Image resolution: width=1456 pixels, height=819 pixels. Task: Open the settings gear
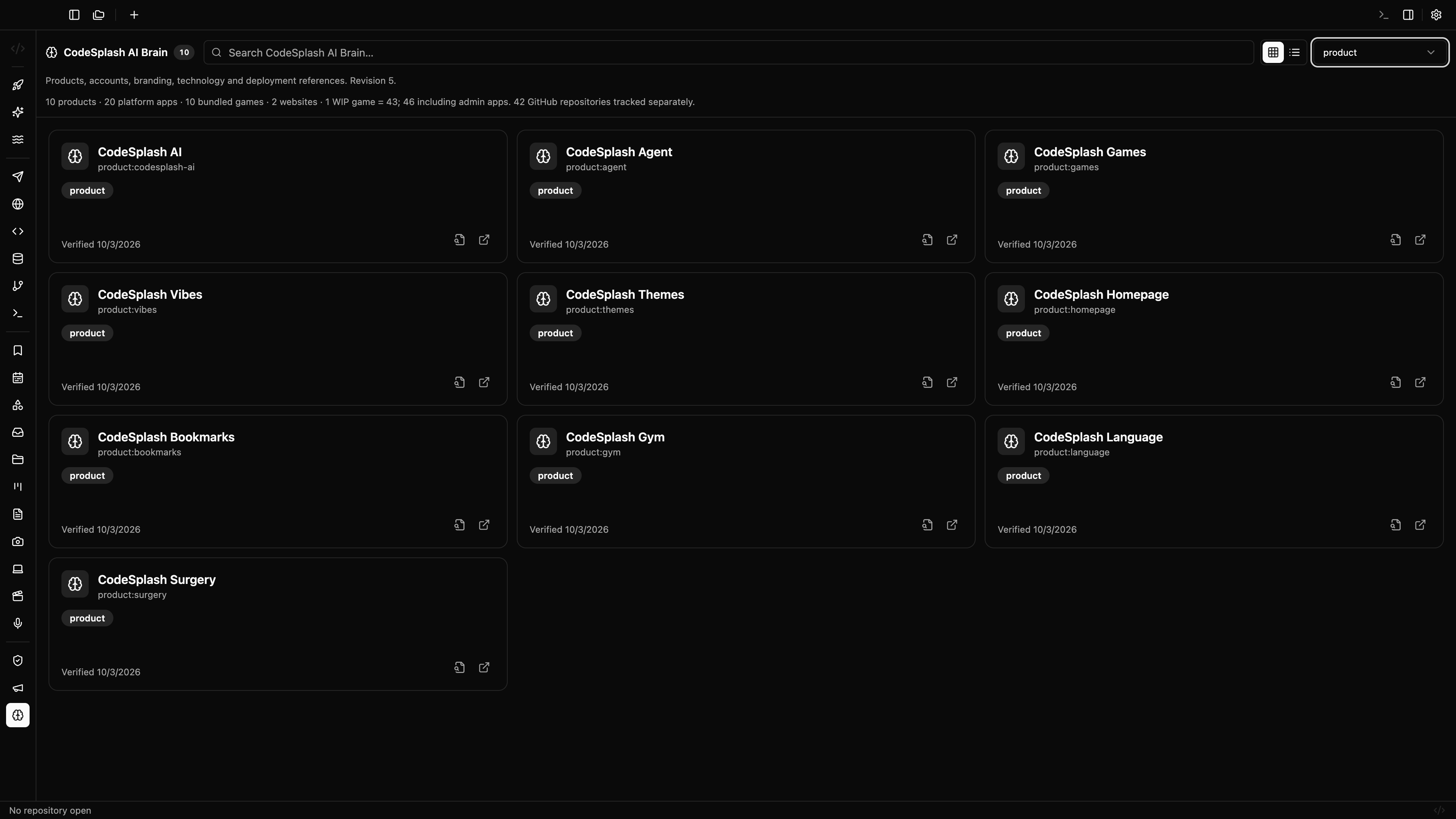(1436, 15)
